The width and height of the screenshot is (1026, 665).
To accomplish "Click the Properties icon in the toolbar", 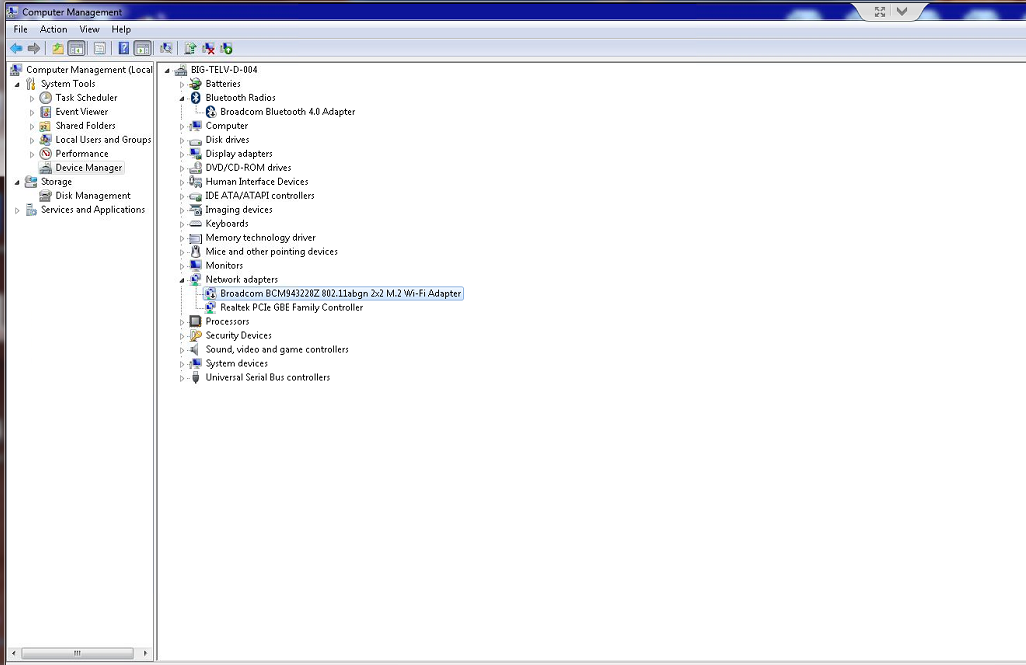I will 100,48.
